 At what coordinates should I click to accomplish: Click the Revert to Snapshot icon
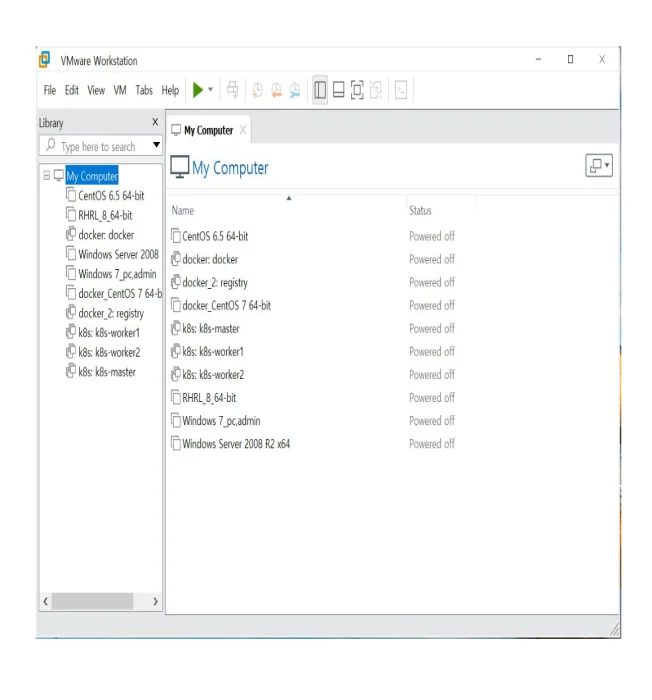pos(276,90)
